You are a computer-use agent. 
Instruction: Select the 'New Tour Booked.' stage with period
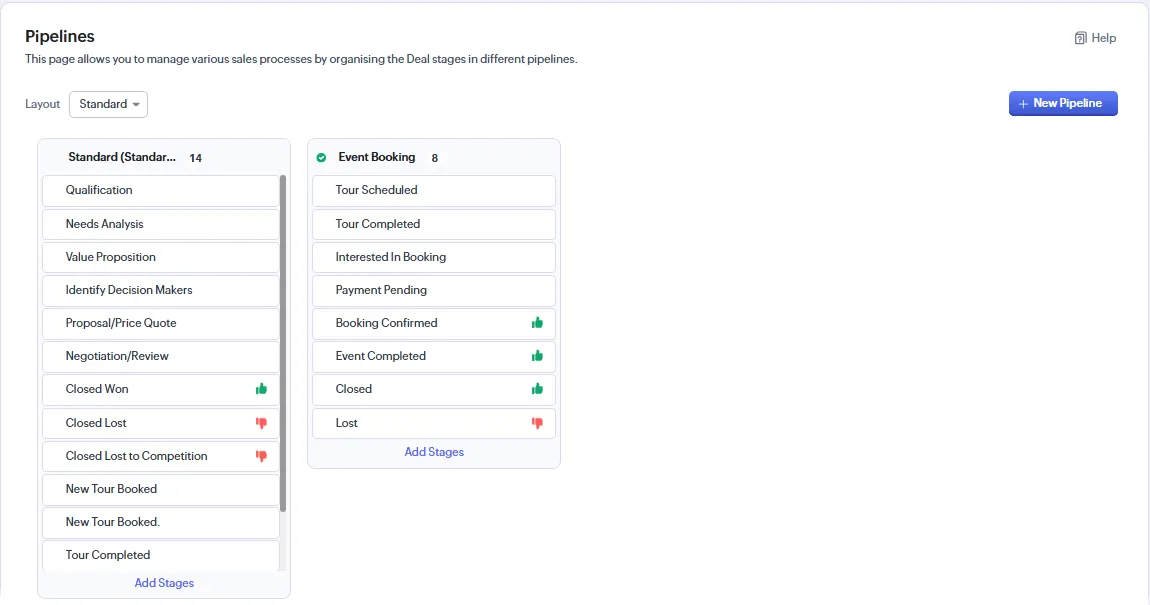click(161, 522)
